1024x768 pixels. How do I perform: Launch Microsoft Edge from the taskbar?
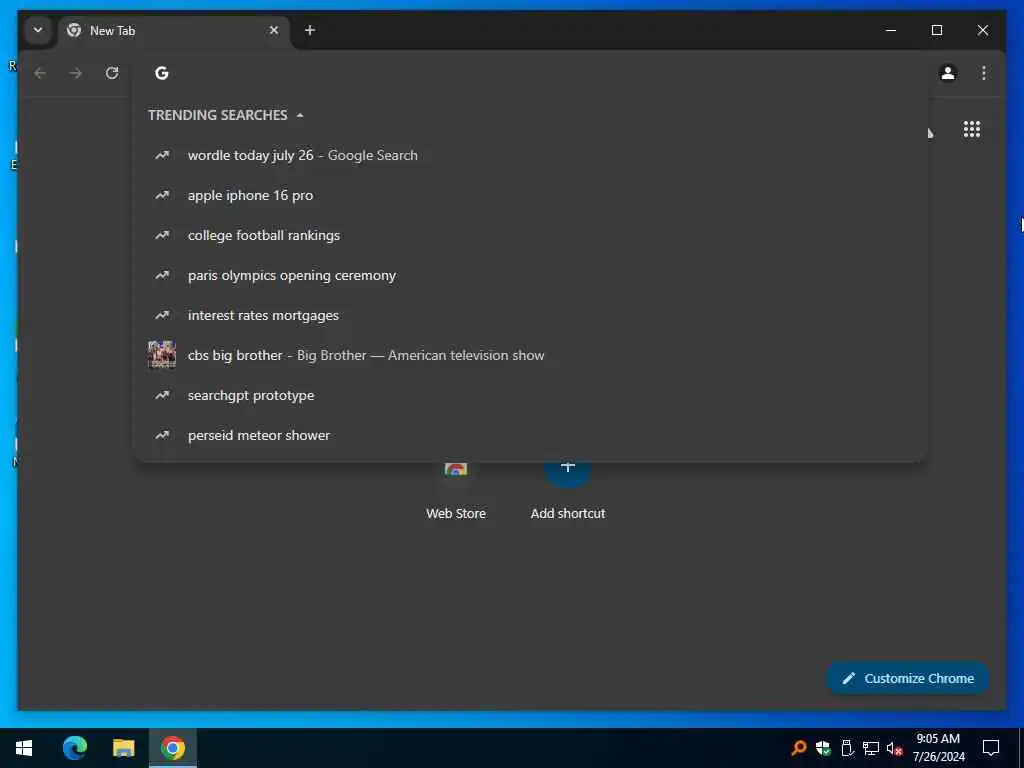(x=74, y=748)
